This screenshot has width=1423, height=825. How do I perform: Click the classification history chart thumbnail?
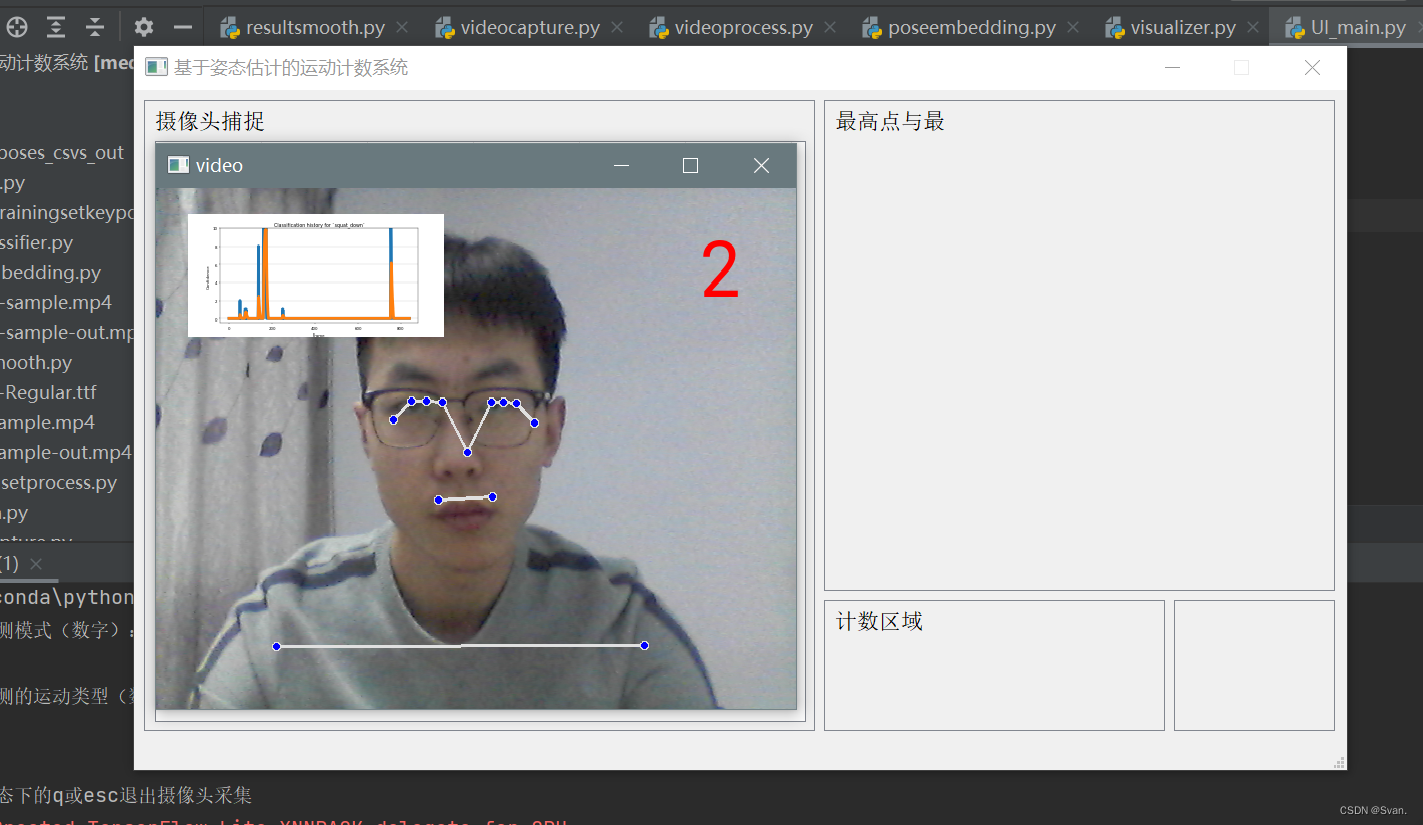(x=315, y=275)
